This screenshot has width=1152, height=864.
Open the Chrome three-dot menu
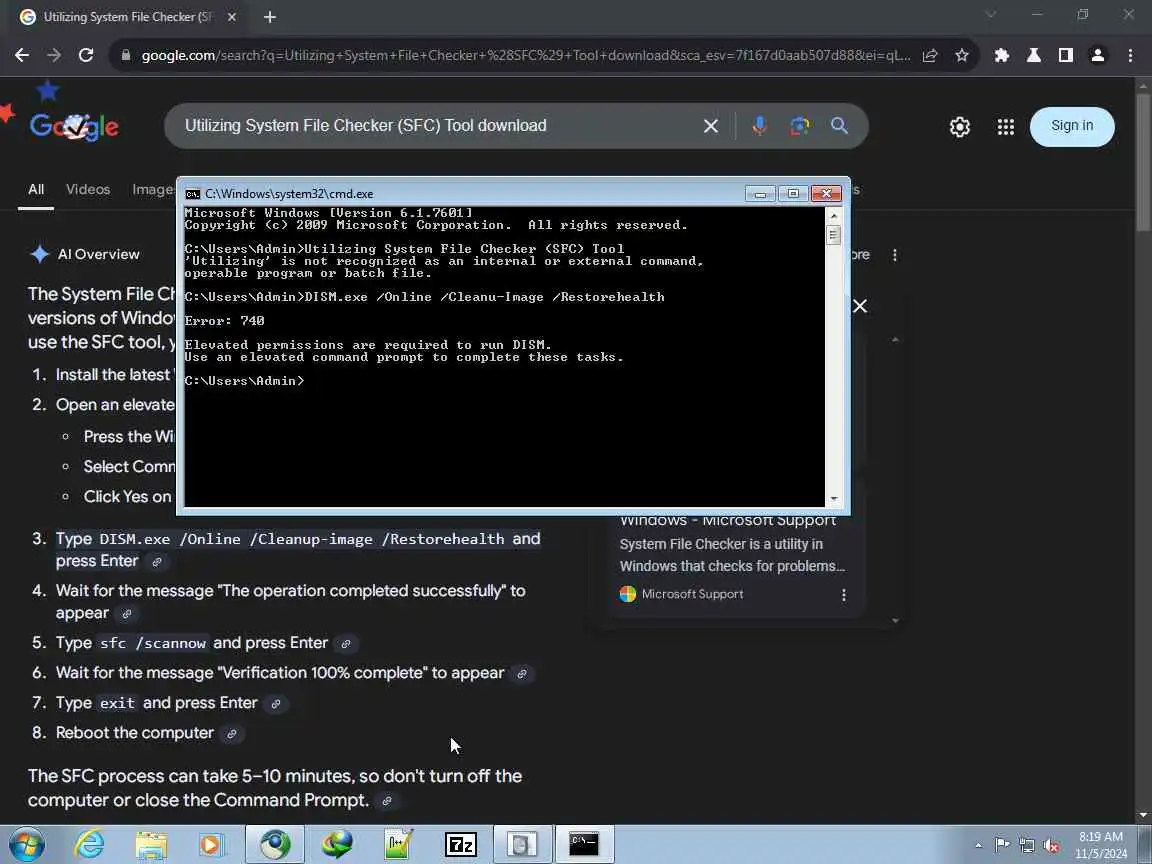click(1130, 55)
